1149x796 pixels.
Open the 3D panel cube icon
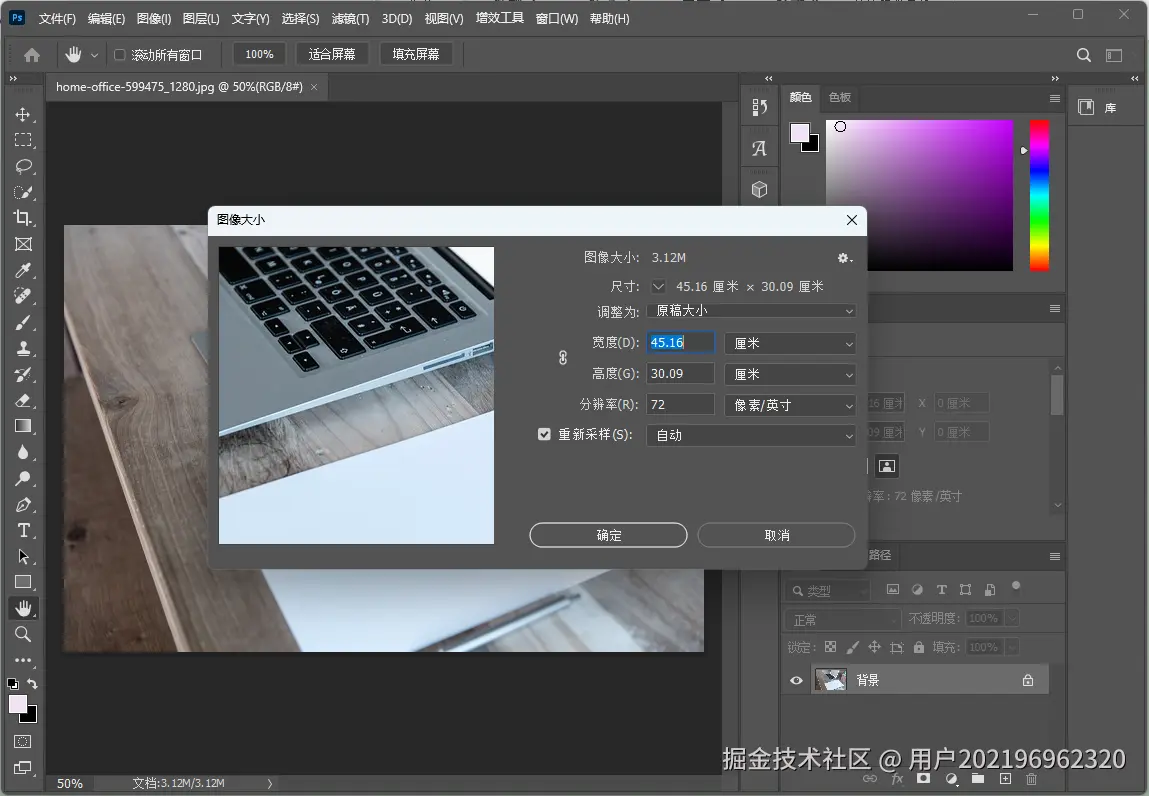point(759,189)
